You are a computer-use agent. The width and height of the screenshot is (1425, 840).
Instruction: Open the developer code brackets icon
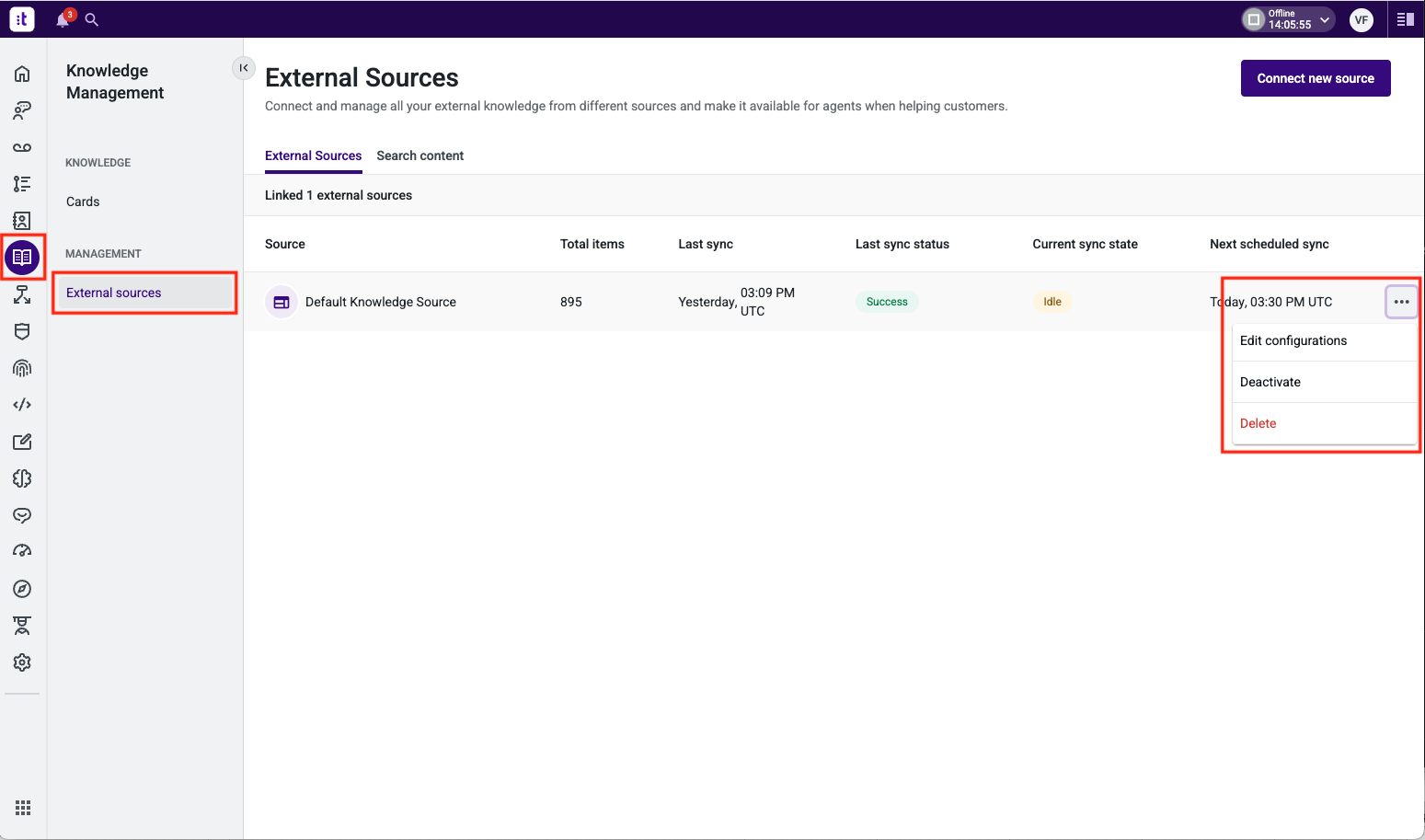click(22, 405)
